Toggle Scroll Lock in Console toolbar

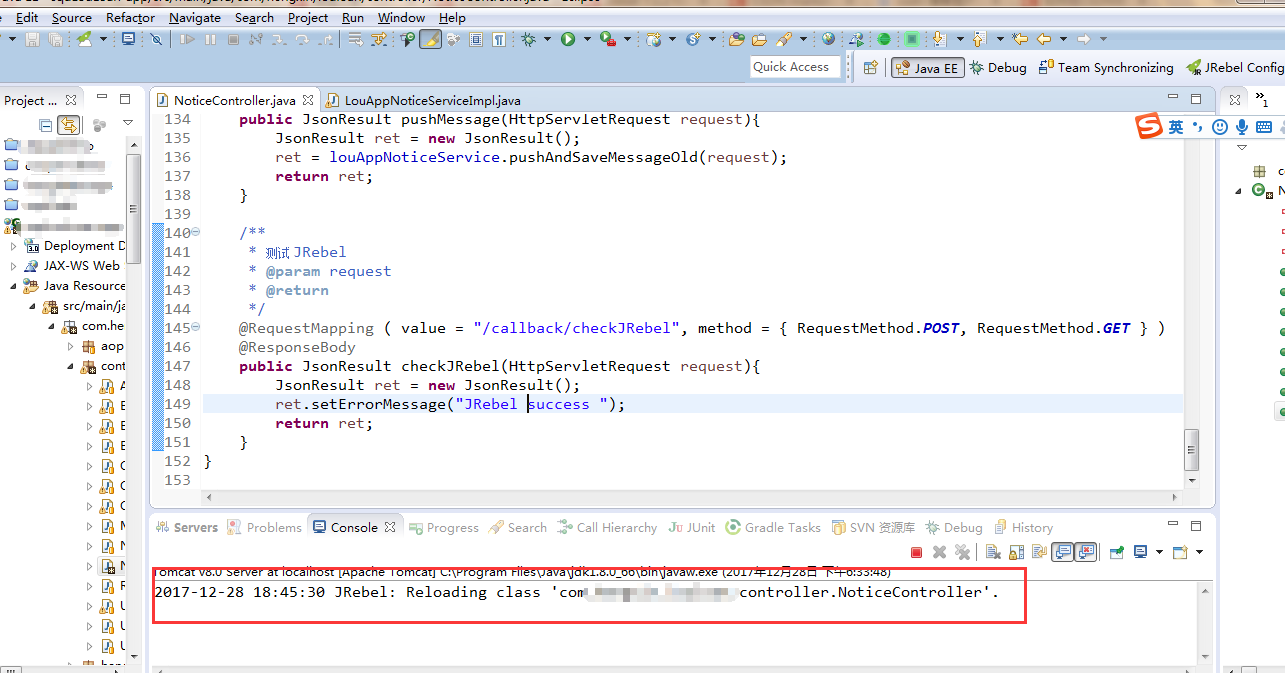pyautogui.click(x=1016, y=552)
